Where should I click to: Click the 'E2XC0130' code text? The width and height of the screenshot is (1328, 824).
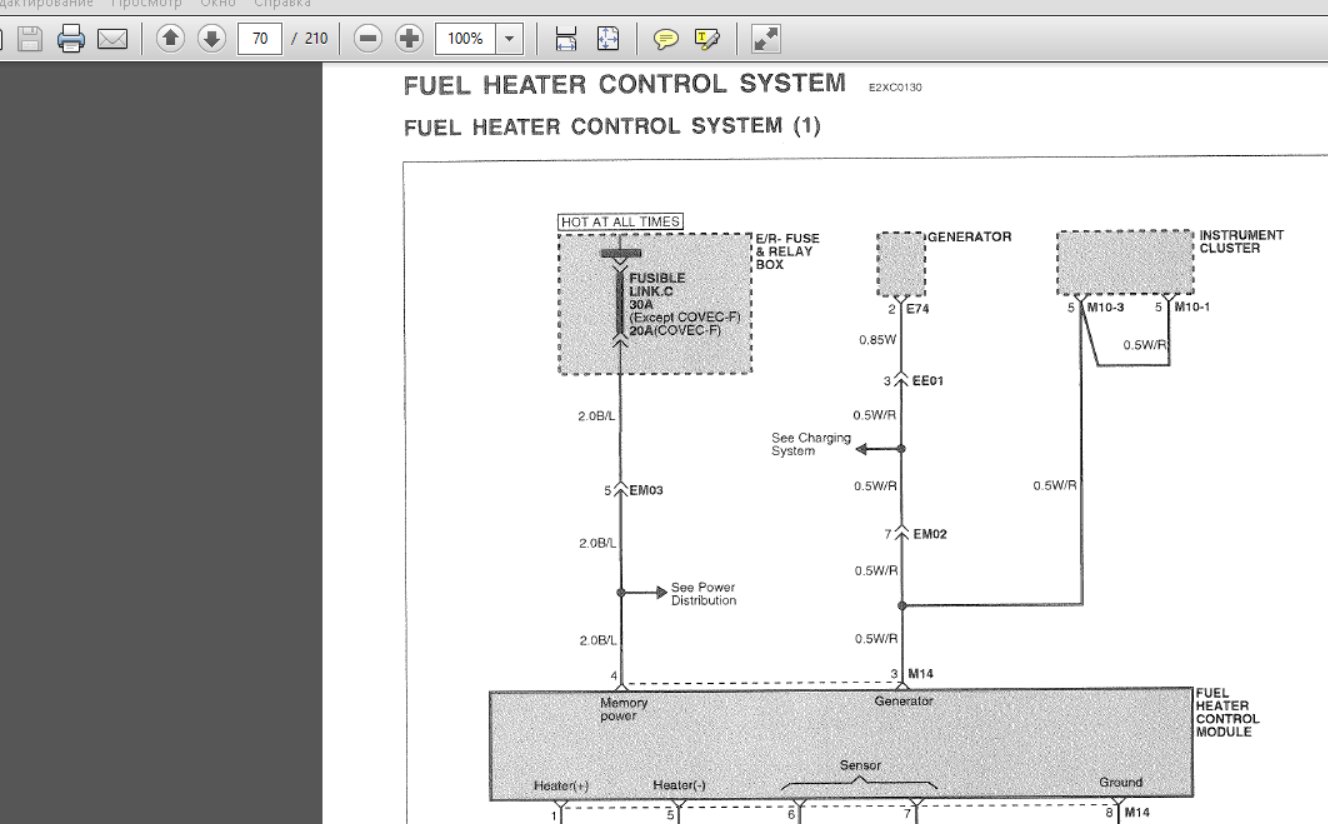[x=896, y=88]
